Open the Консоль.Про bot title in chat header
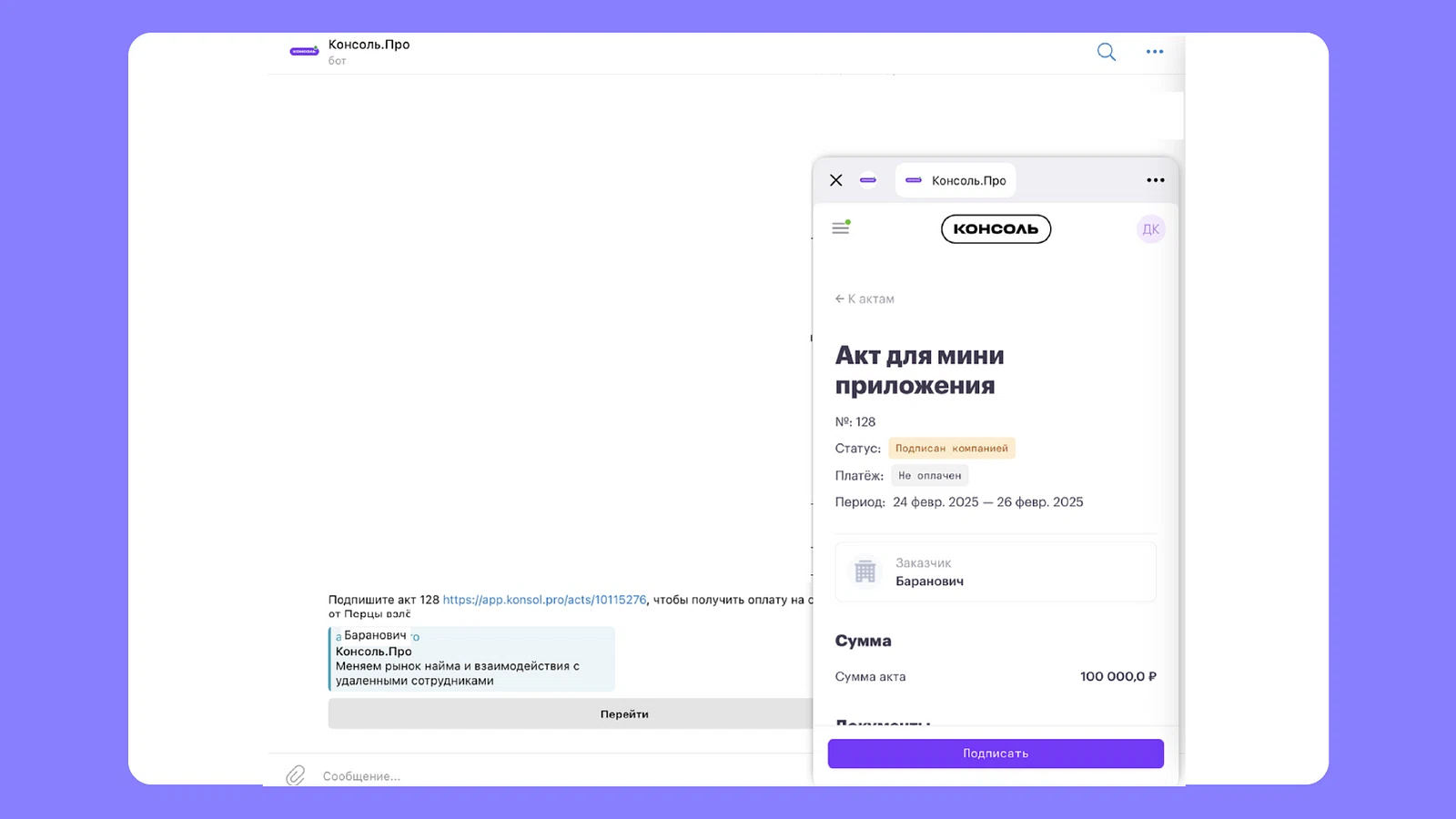The height and width of the screenshot is (819, 1456). [369, 45]
